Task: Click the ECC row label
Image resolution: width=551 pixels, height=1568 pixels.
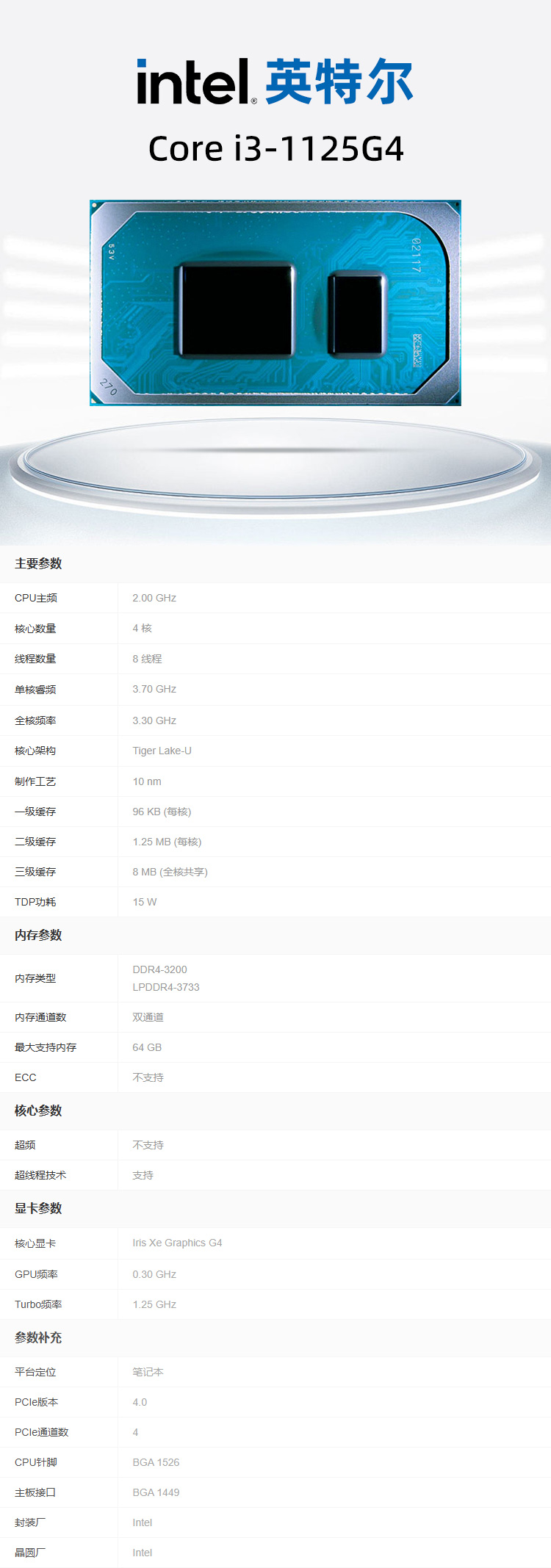Action: click(x=25, y=1077)
